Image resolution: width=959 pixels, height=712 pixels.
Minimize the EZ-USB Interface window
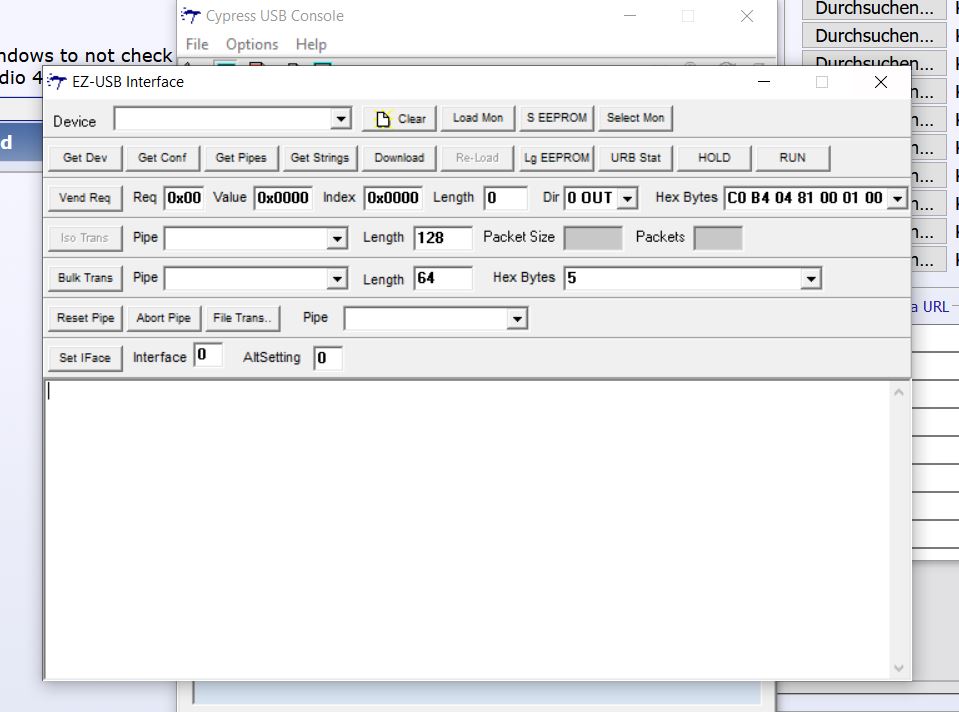click(764, 82)
